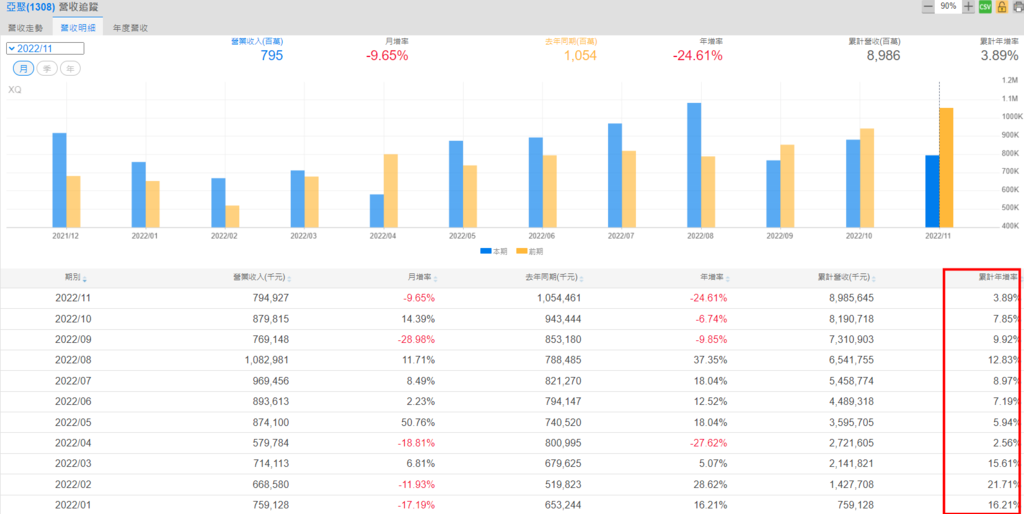Sort by the 月增率 column header
The image size is (1024, 514).
pyautogui.click(x=425, y=278)
